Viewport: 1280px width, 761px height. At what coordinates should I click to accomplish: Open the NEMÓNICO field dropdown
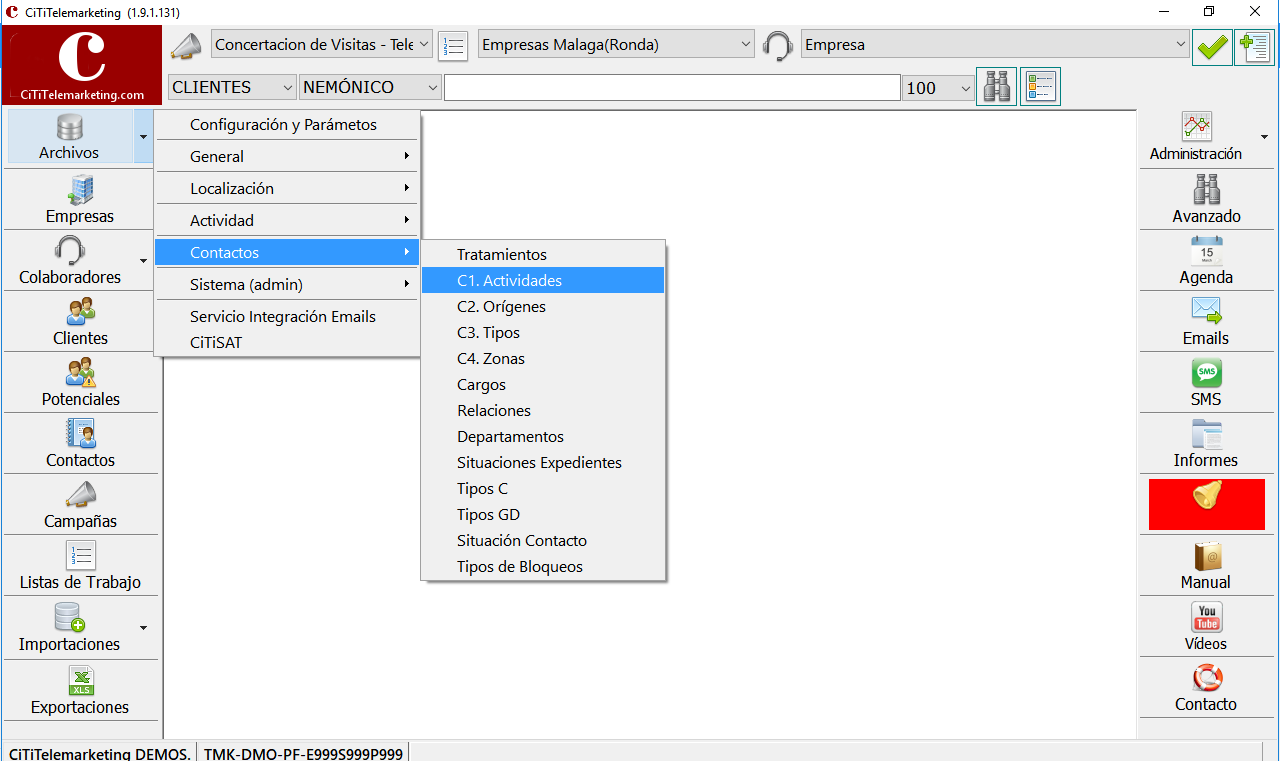[370, 88]
